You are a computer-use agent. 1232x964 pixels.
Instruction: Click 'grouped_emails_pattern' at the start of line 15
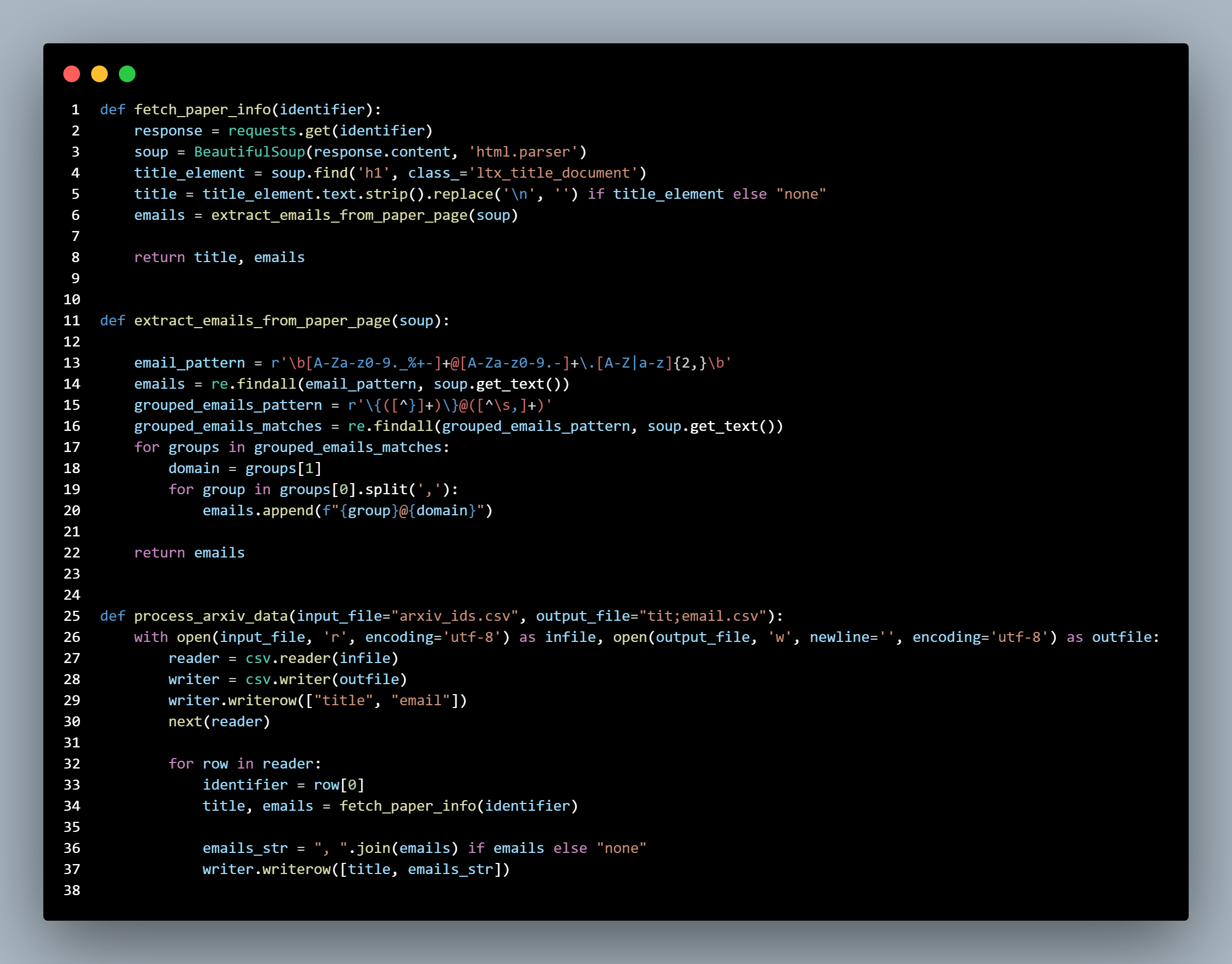tap(228, 405)
